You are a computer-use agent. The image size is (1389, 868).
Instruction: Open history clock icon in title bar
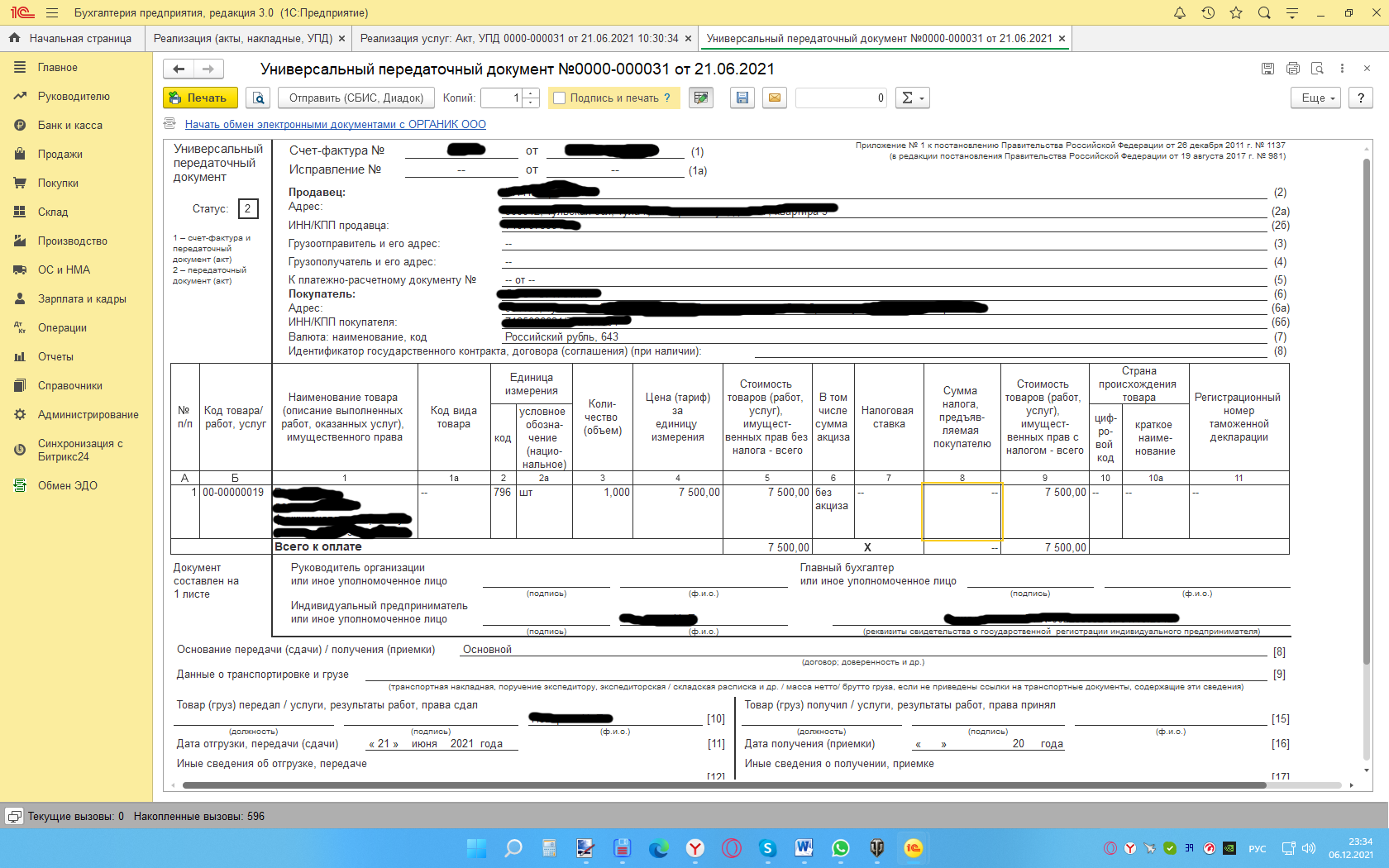[x=1208, y=13]
